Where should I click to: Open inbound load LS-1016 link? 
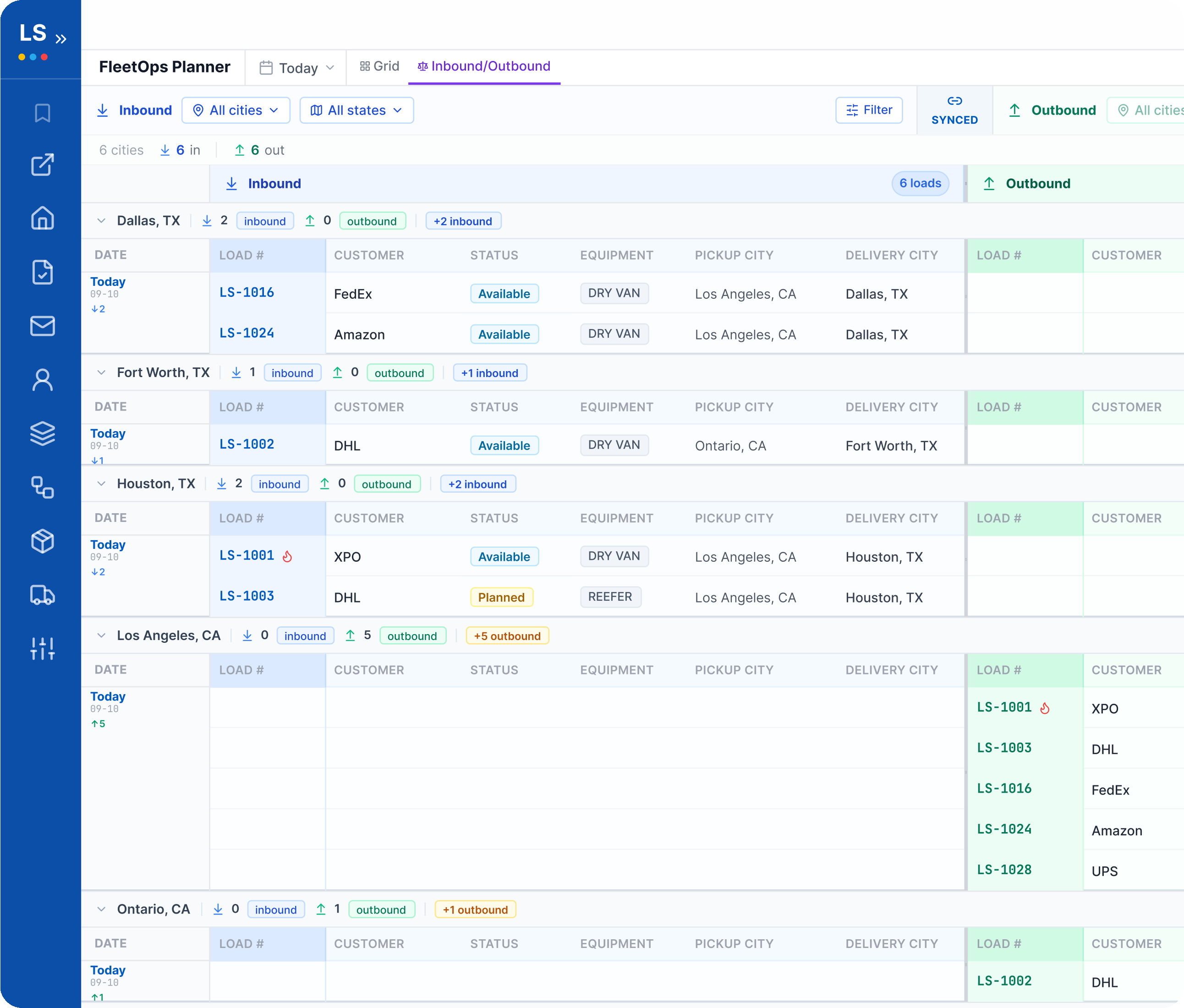247,293
